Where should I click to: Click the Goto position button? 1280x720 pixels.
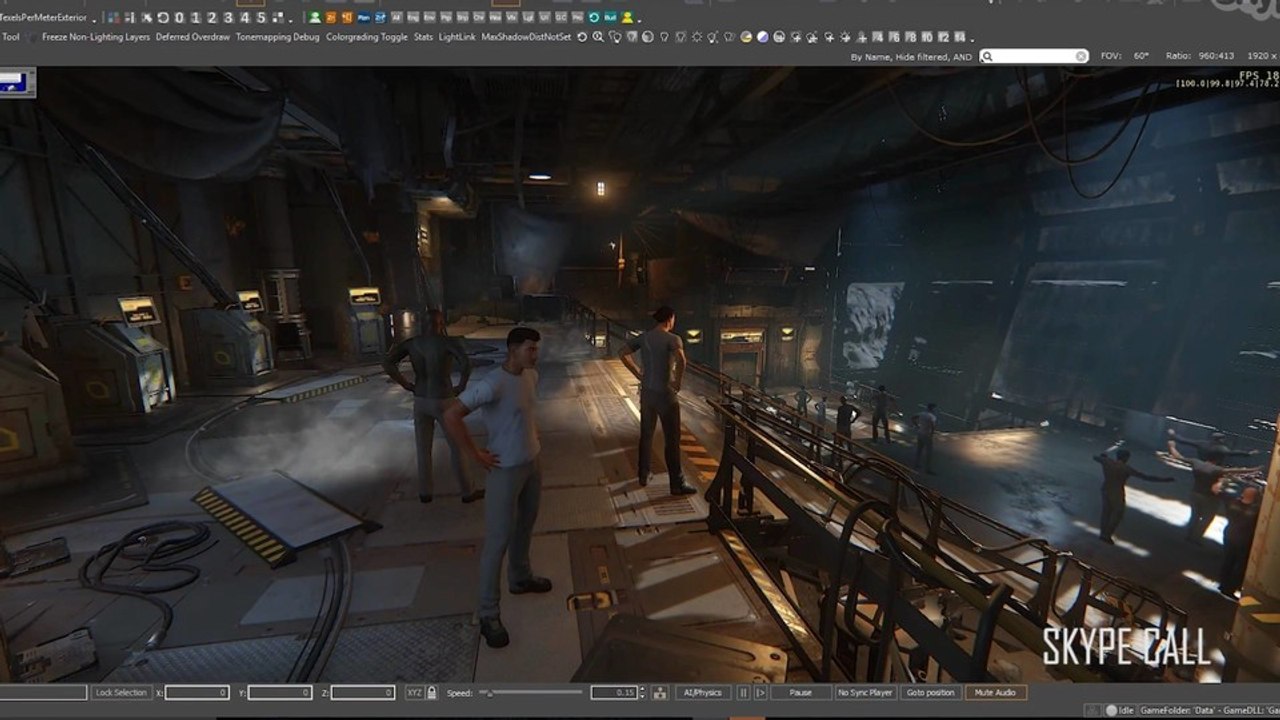pos(930,692)
